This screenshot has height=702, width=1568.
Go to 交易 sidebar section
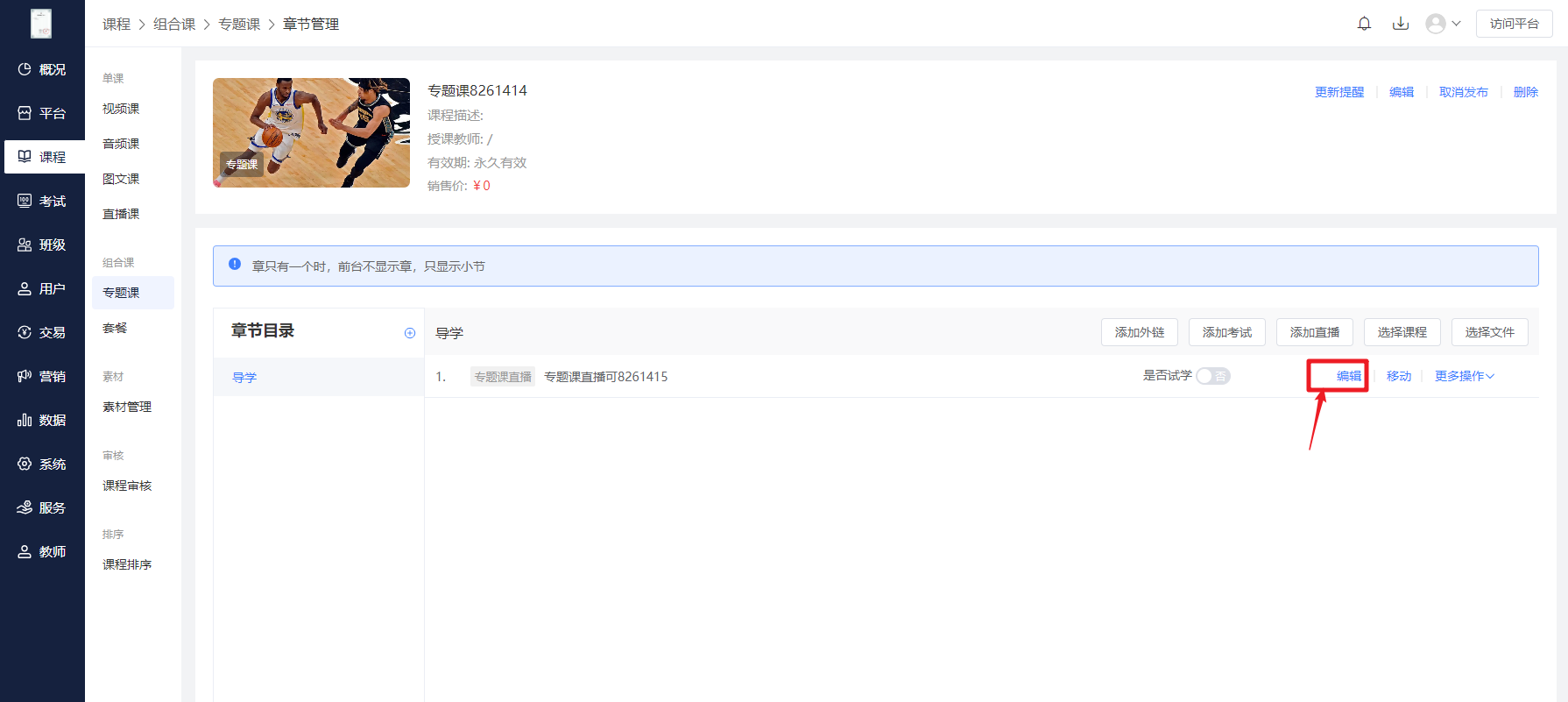42,332
